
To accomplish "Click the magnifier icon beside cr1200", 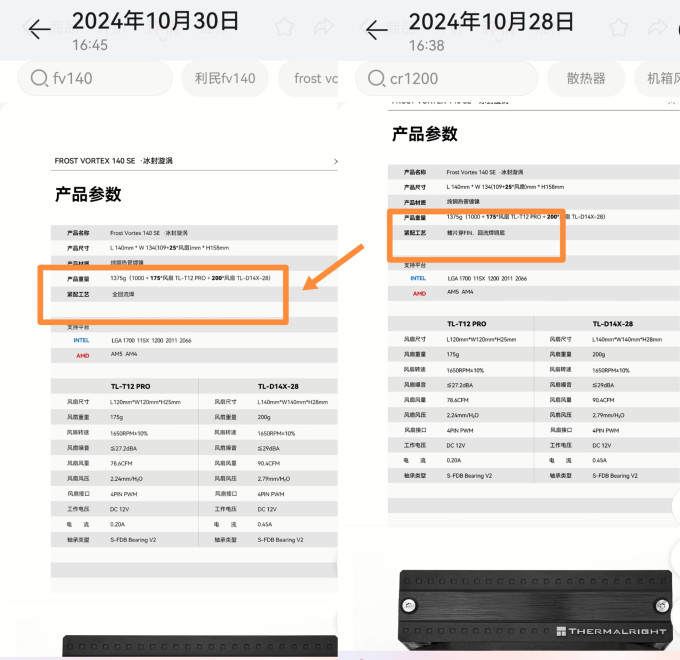I will click(x=376, y=78).
